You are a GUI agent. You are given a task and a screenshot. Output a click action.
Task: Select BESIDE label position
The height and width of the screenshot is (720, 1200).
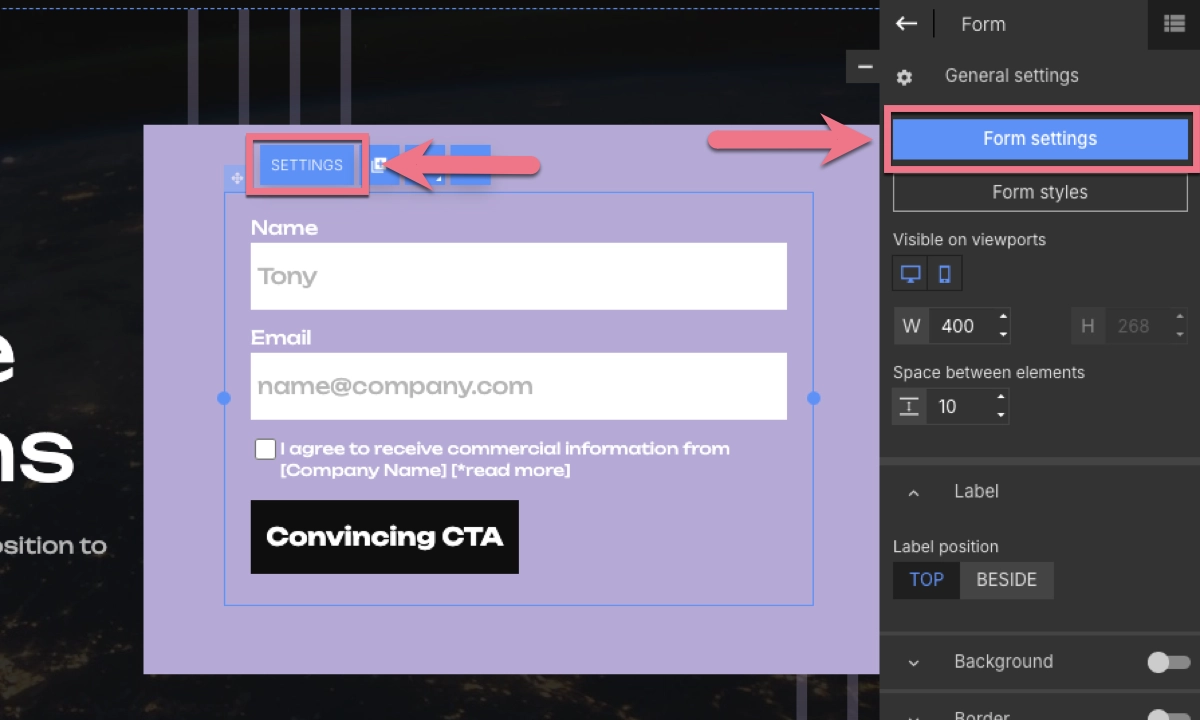click(x=1006, y=580)
